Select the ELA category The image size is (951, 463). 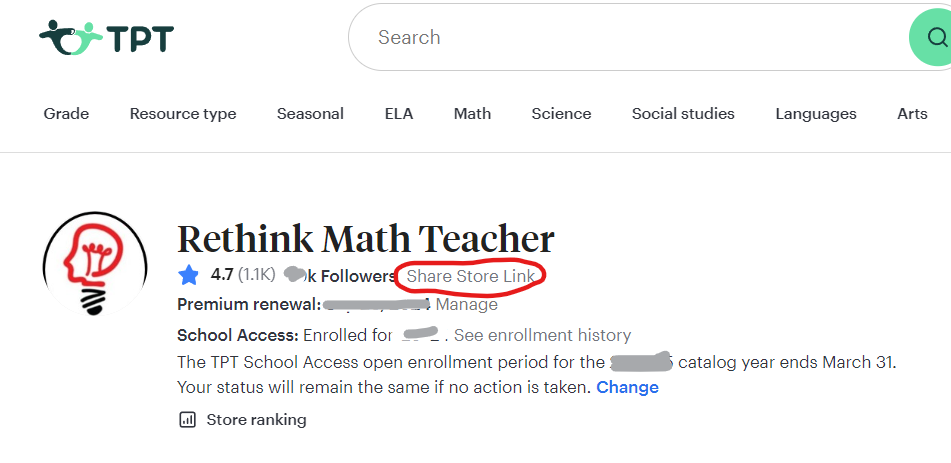[398, 114]
